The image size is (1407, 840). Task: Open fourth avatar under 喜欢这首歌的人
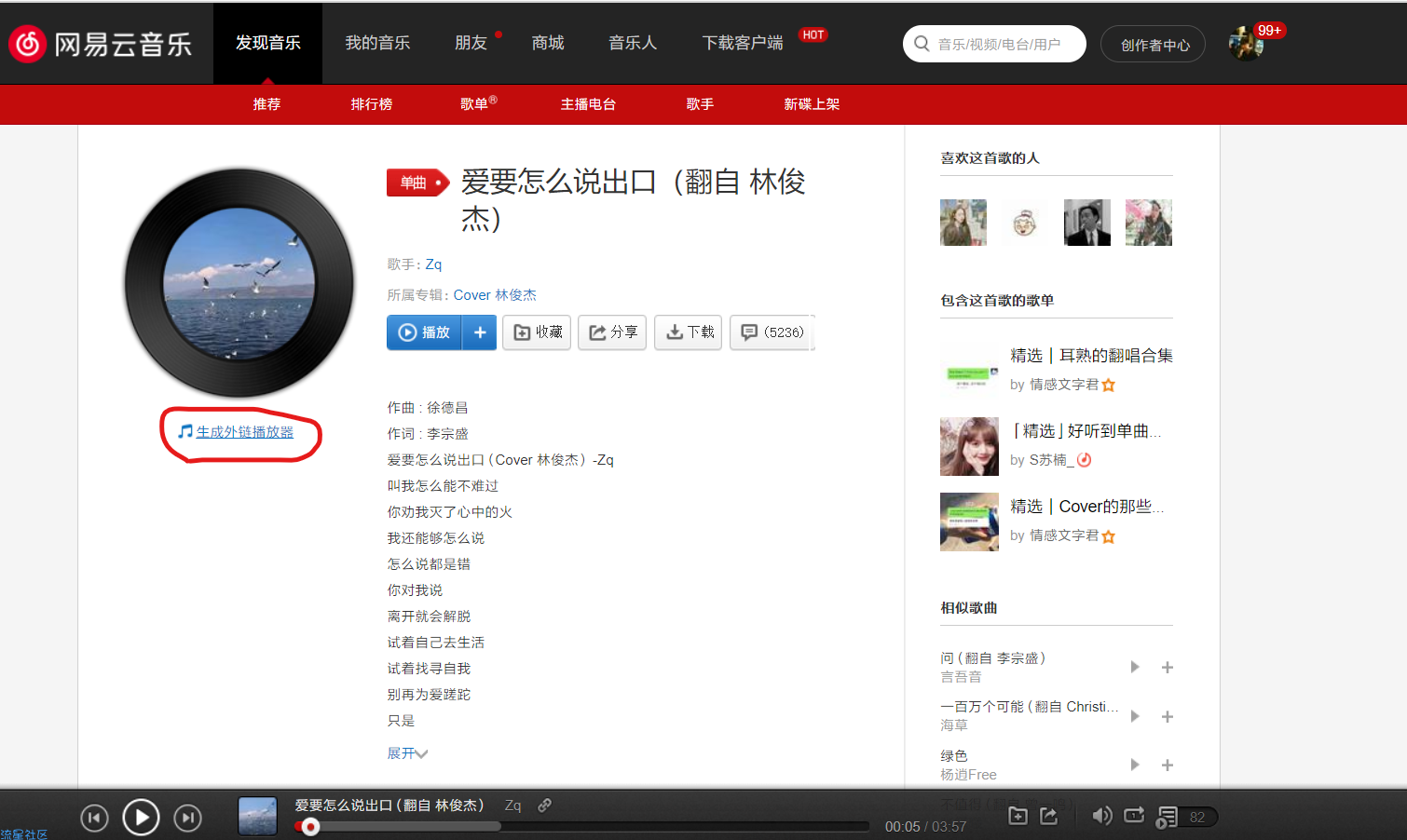click(x=1149, y=223)
